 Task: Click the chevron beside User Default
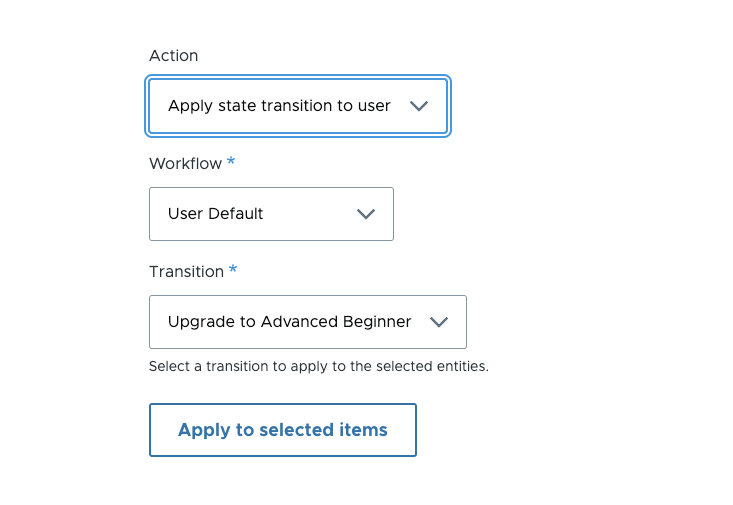tap(366, 214)
